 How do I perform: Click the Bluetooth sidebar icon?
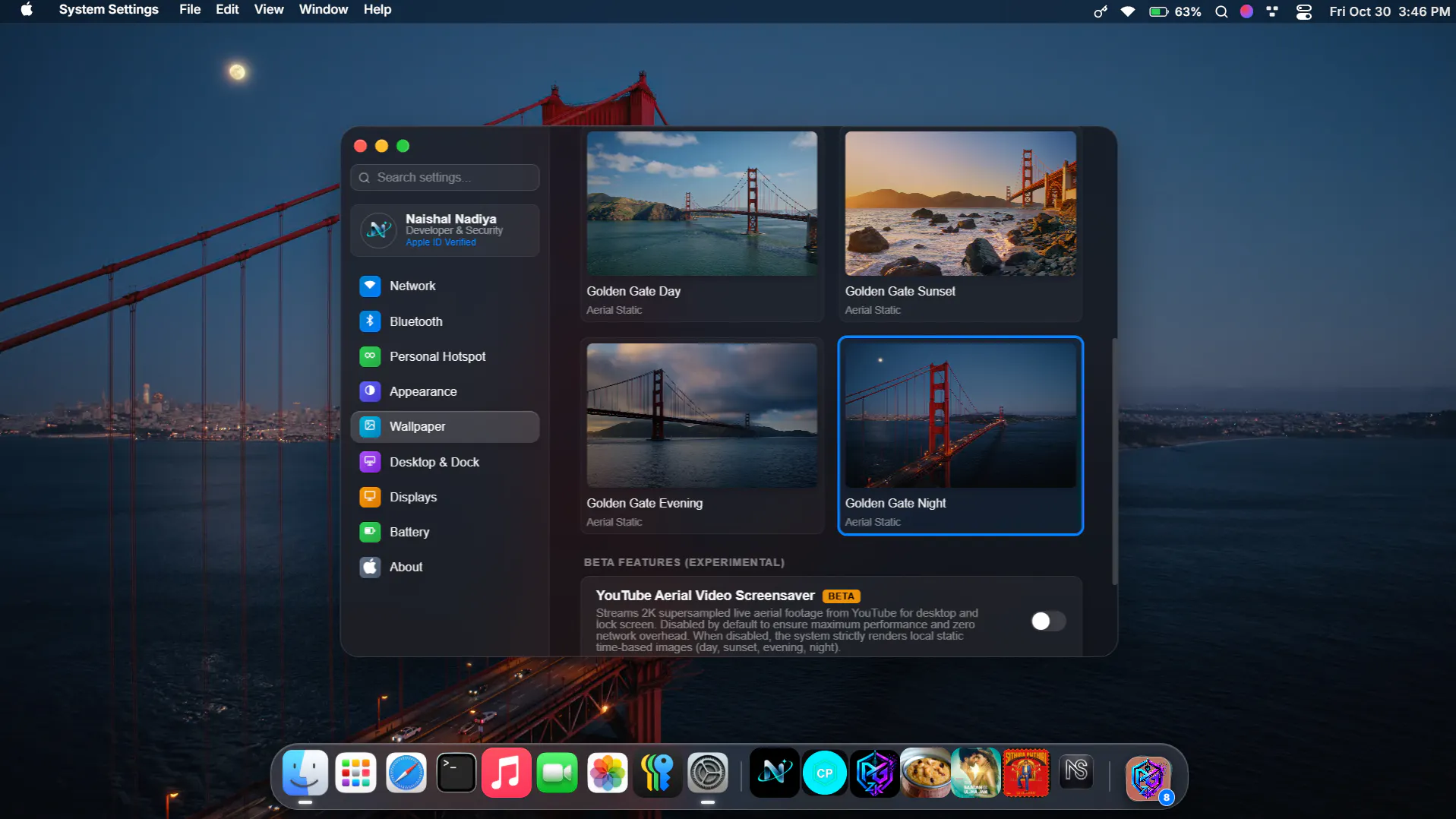click(x=370, y=321)
